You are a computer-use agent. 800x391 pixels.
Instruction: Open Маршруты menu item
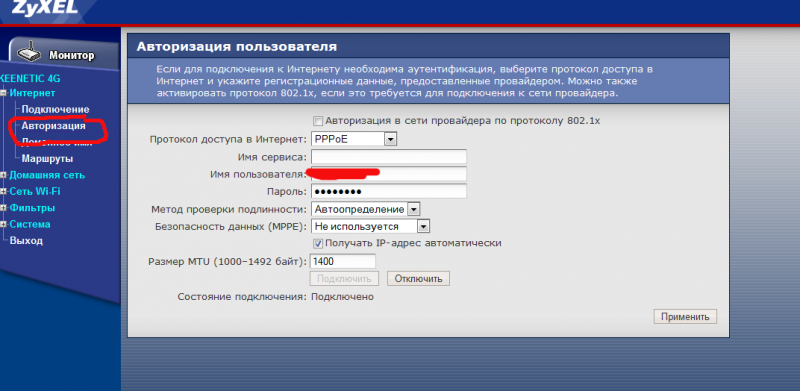pos(47,159)
